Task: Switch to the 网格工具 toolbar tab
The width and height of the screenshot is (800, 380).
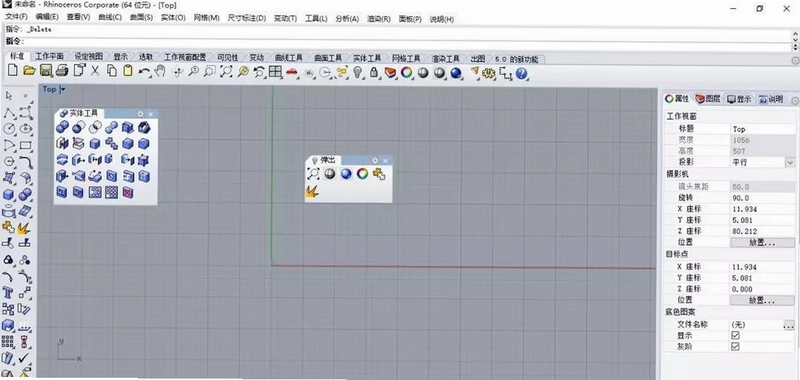Action: tap(407, 59)
